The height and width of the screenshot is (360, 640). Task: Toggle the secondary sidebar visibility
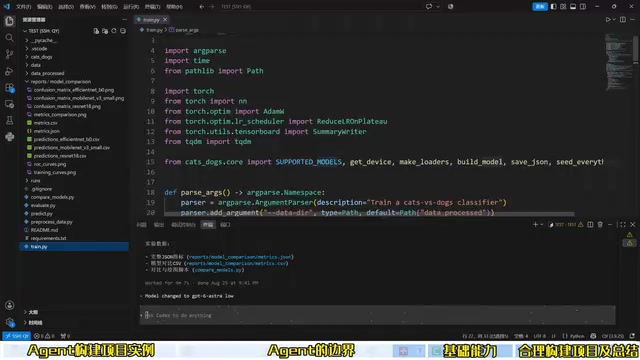pos(583,7)
